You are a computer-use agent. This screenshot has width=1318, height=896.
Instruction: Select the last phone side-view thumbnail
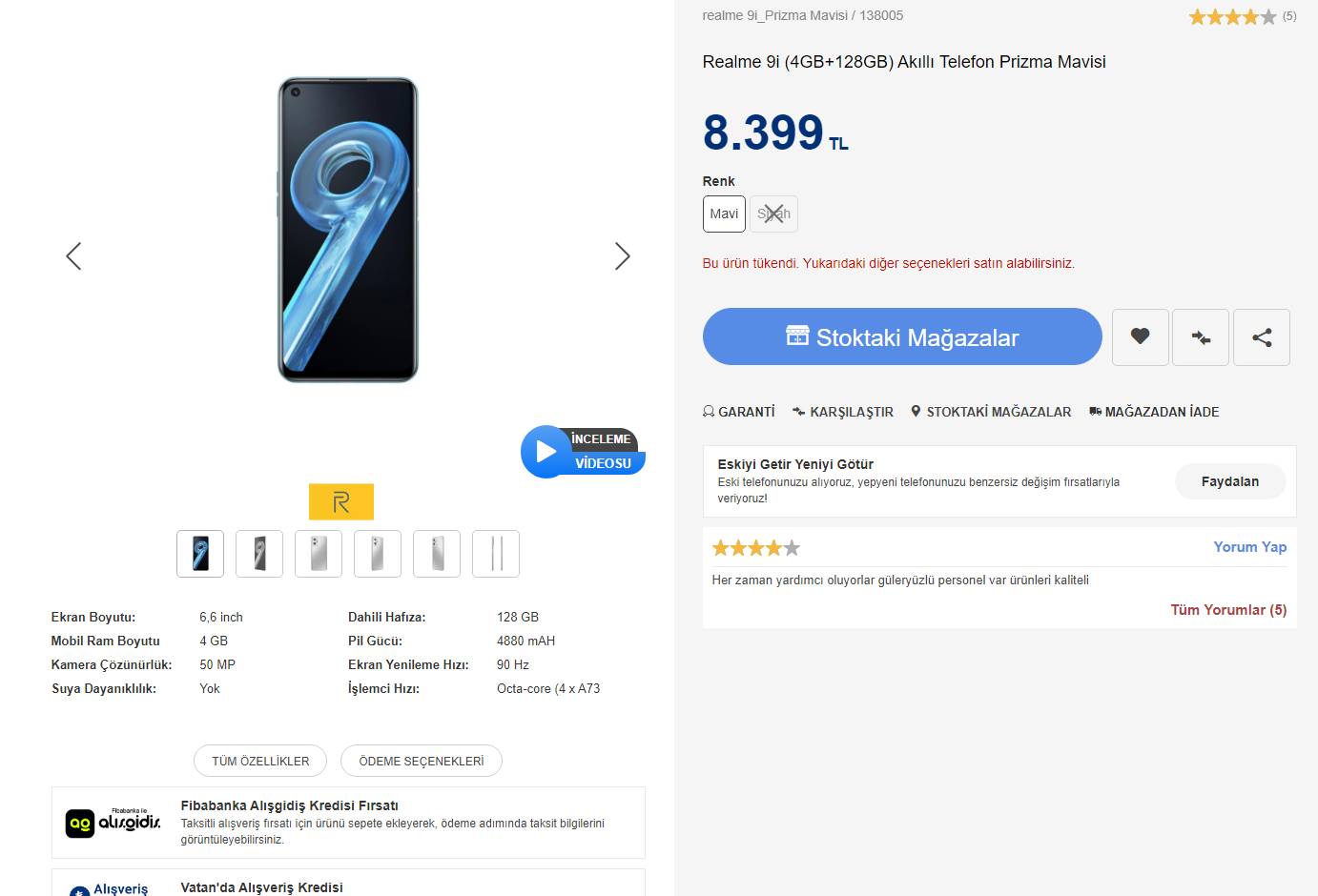(x=496, y=554)
